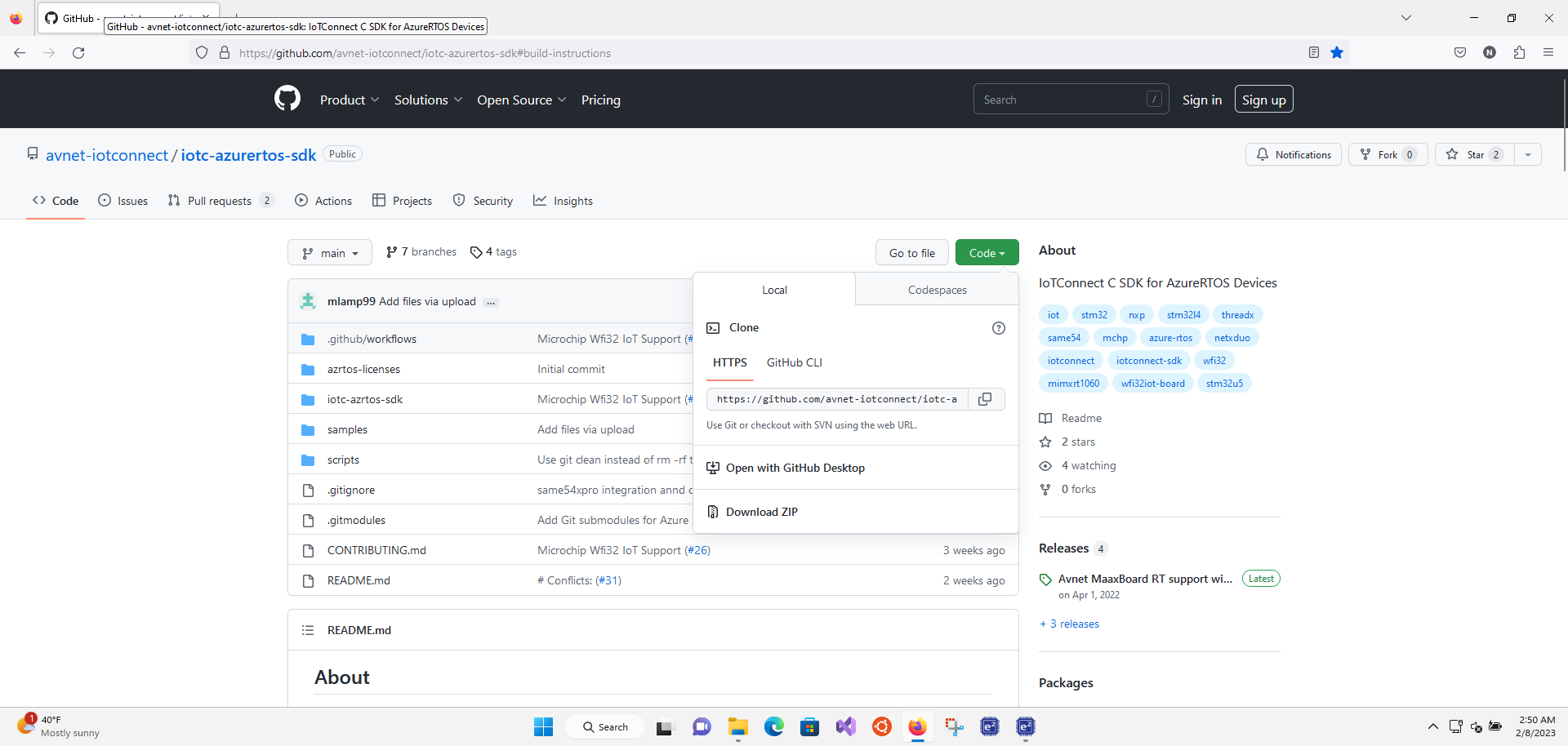Screen dimensions: 1568x746
Task: Toggle Reader View icon in address bar
Action: [1313, 53]
